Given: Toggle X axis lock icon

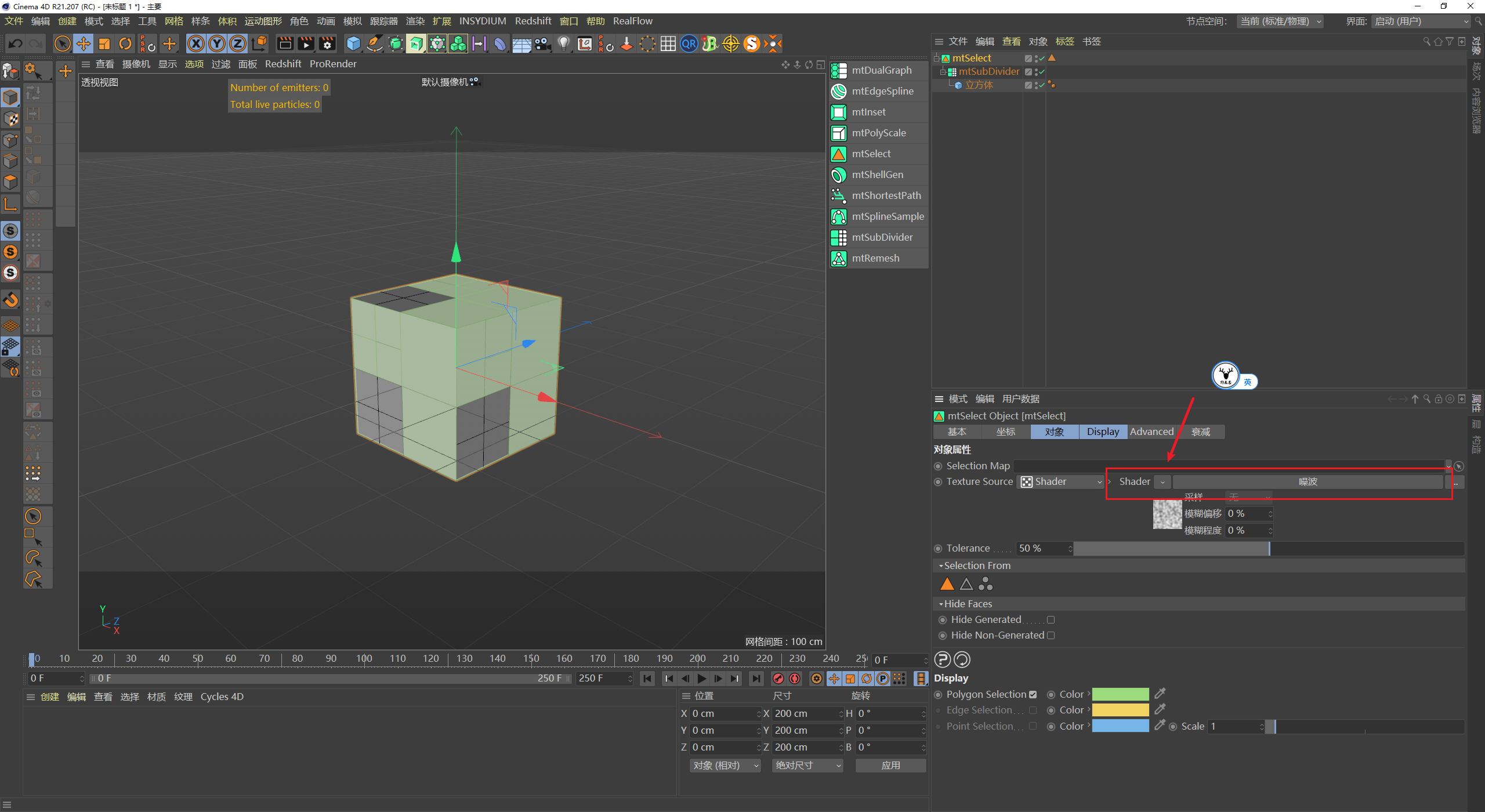Looking at the screenshot, I should (x=196, y=43).
